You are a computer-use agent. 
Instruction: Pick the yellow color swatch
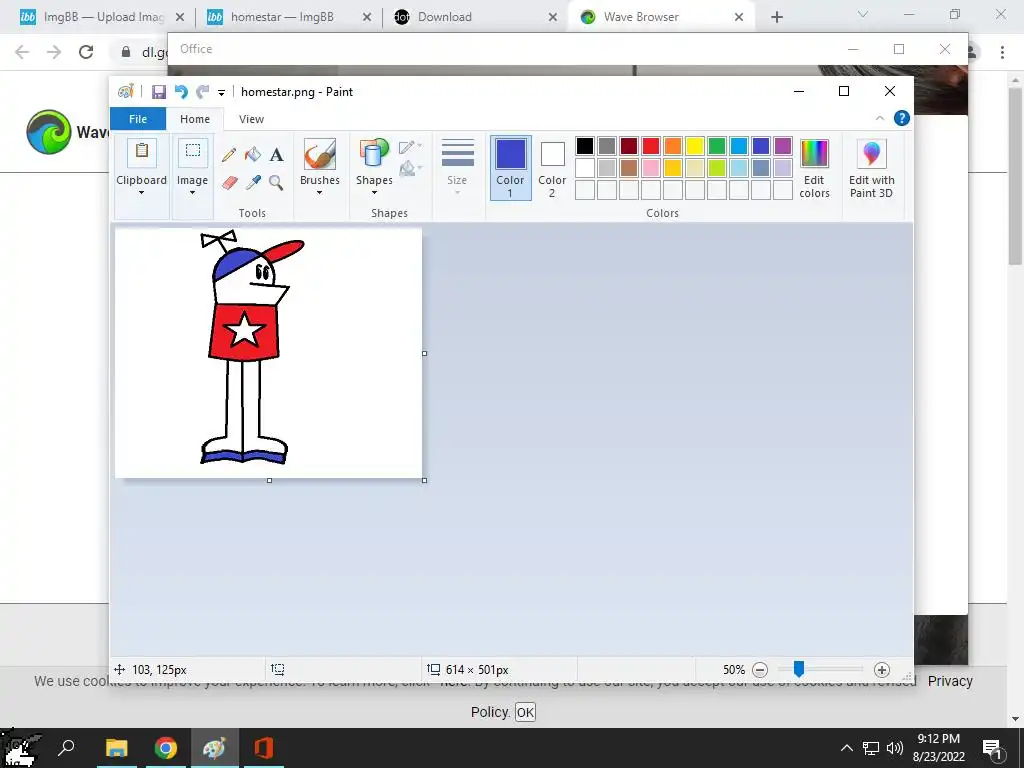point(695,146)
